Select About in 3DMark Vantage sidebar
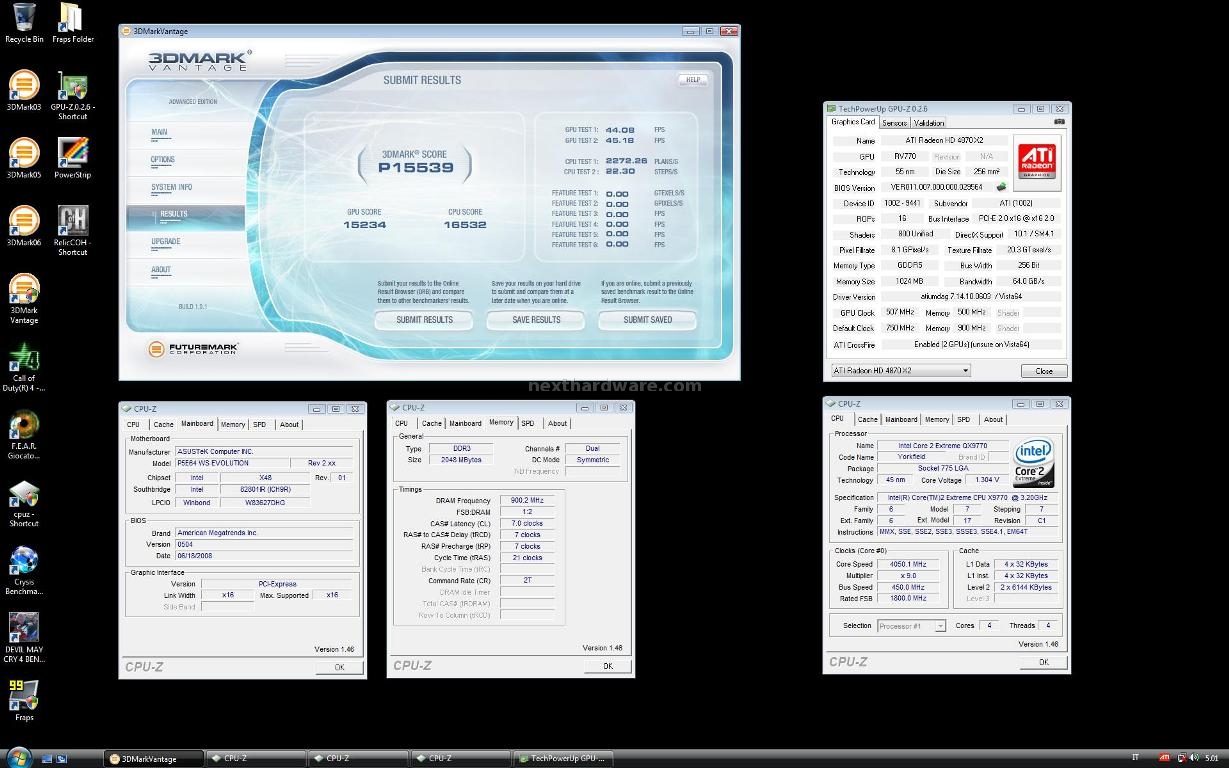This screenshot has width=1229, height=768. (161, 270)
